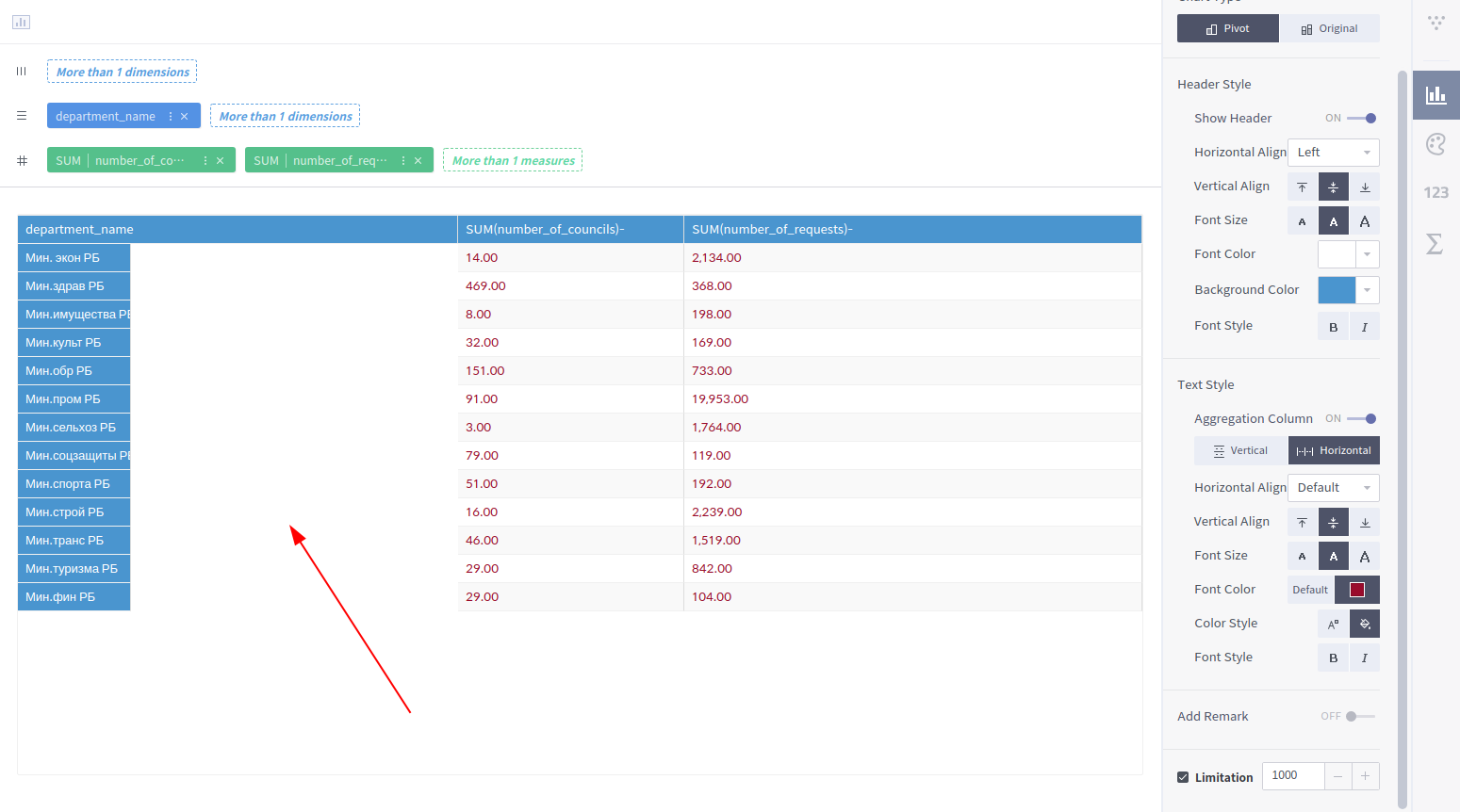Choose small font size in Header Style
The image size is (1460, 812).
coord(1302,221)
